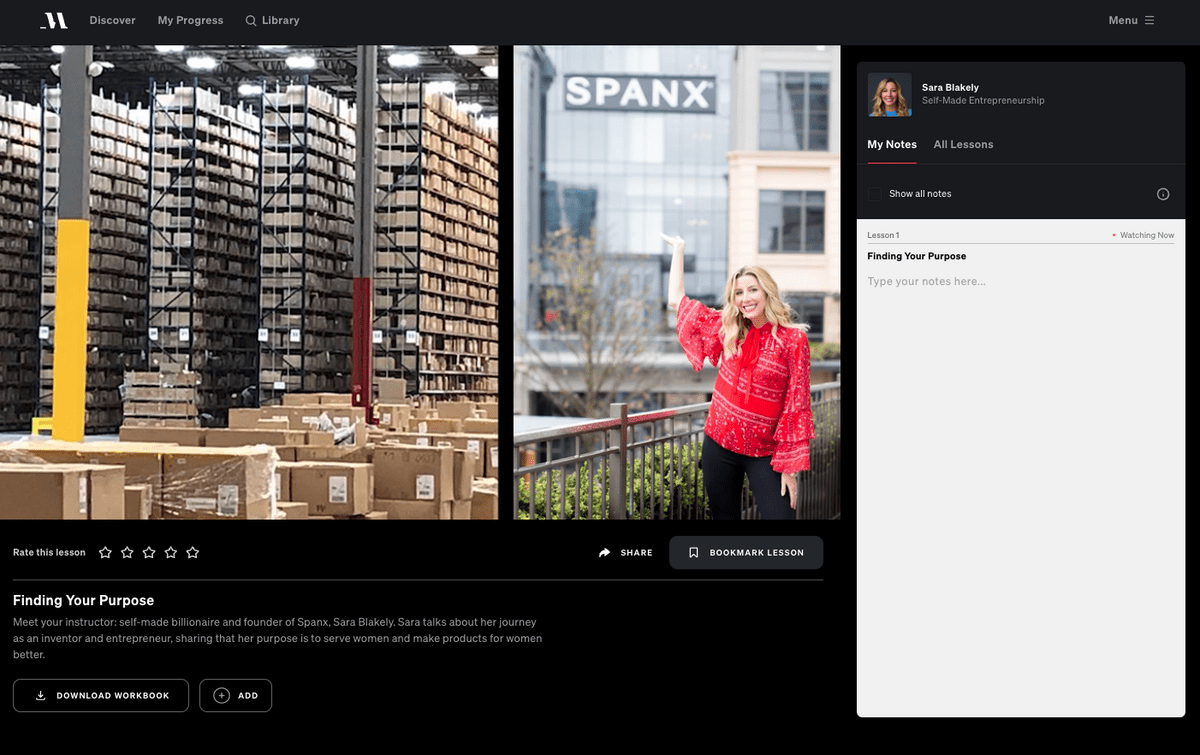This screenshot has width=1200, height=755.
Task: Click the SHARE label
Action: click(x=636, y=553)
